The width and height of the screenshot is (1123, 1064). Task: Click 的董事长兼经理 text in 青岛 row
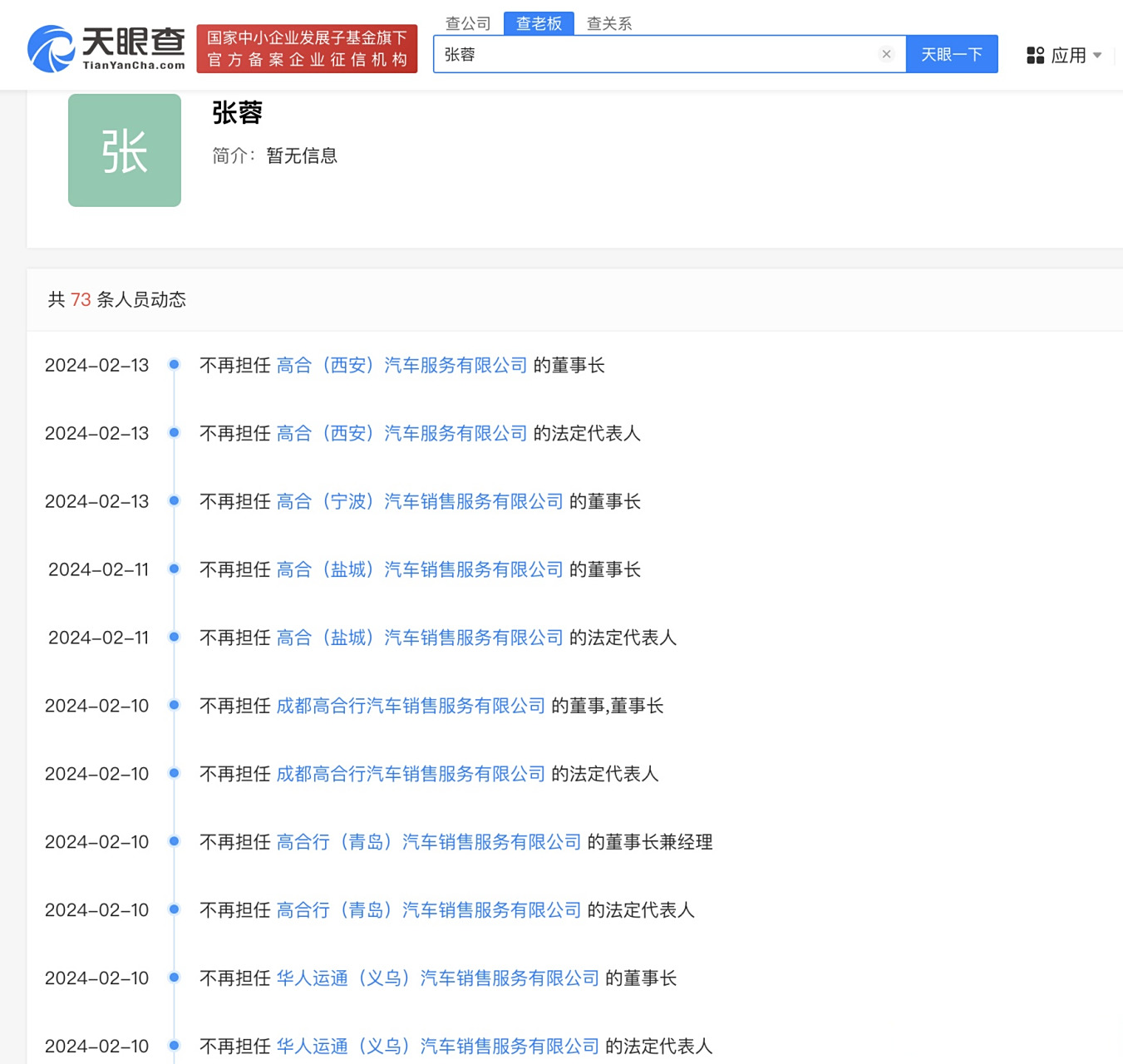click(x=650, y=842)
